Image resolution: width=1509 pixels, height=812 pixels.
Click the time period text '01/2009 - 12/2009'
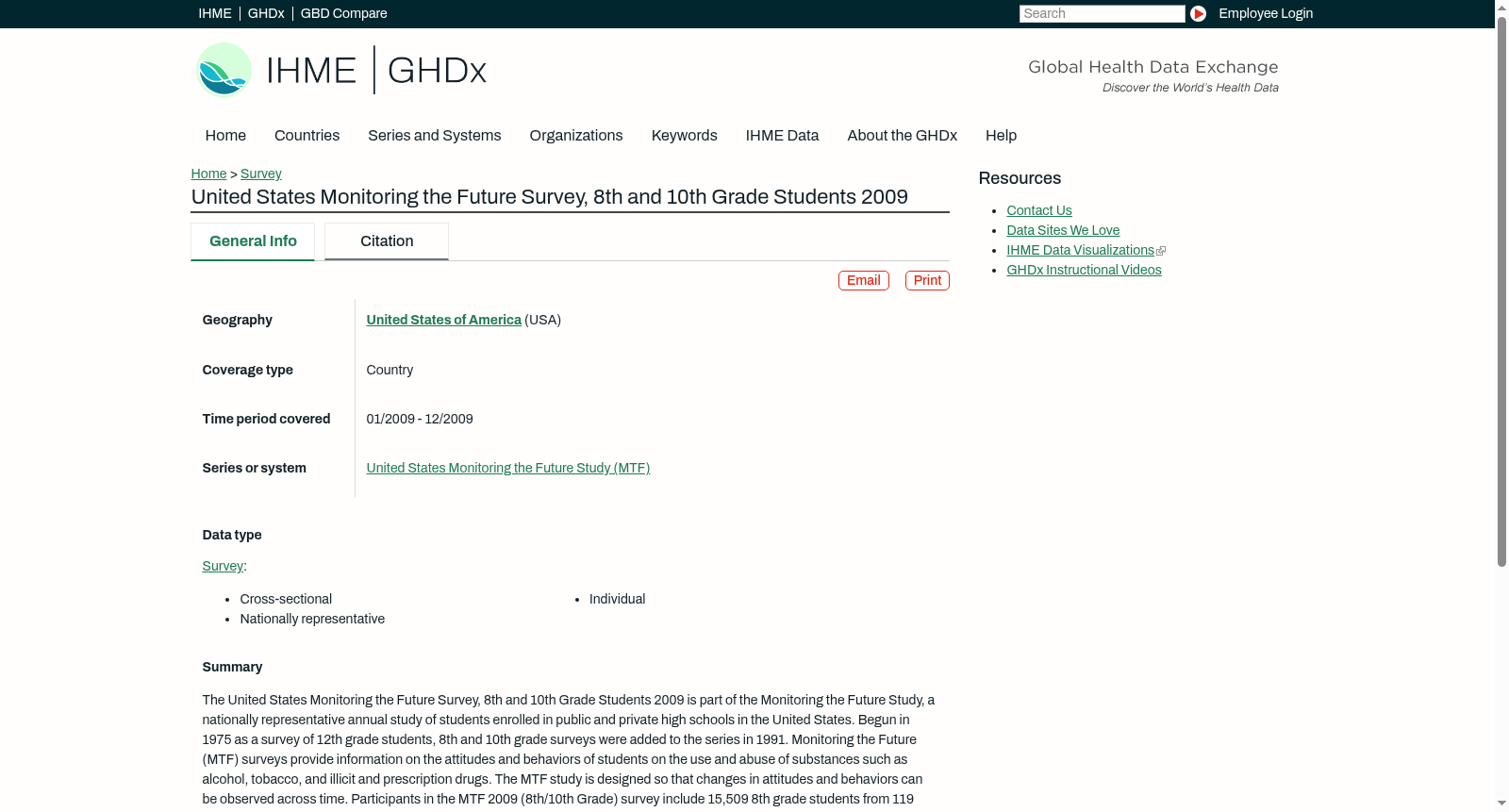tap(420, 419)
